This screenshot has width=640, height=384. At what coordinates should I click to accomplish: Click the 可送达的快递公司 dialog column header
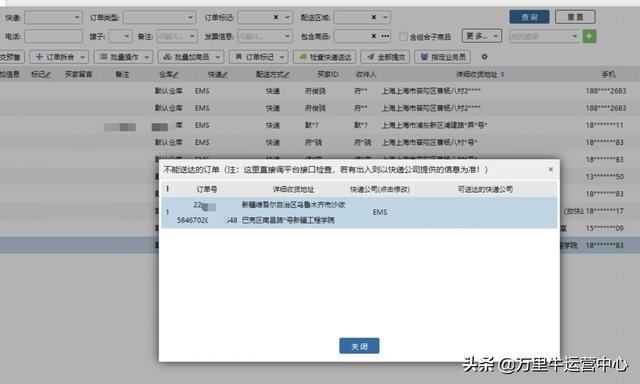click(485, 189)
